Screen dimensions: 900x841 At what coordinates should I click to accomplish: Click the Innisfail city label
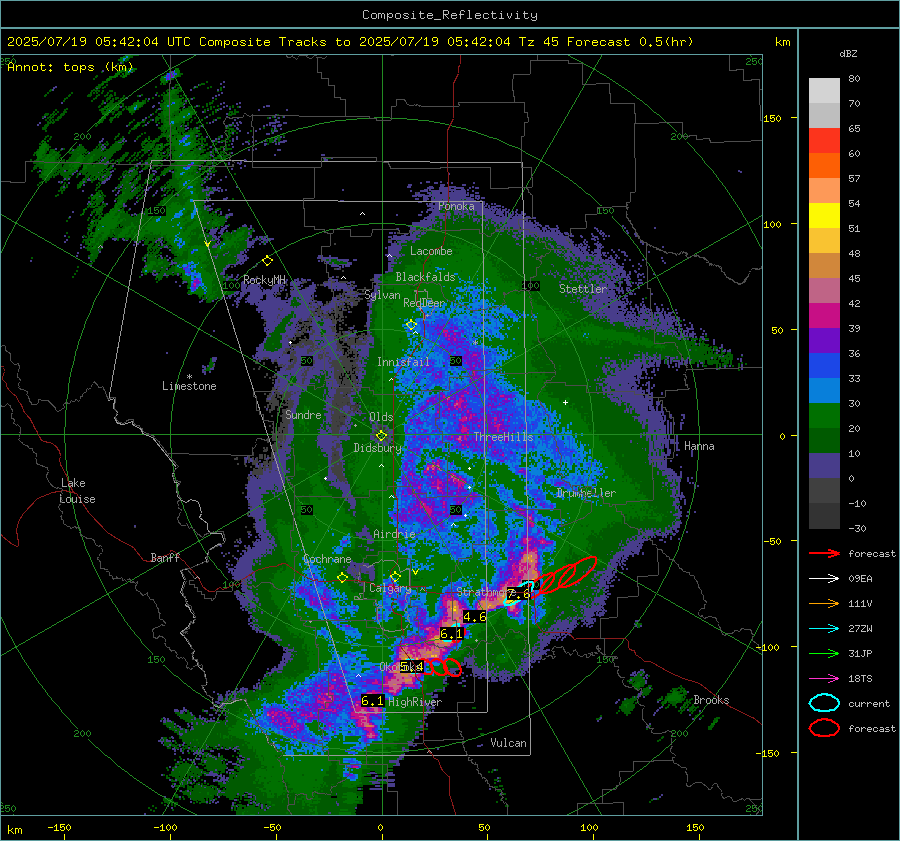tap(404, 362)
